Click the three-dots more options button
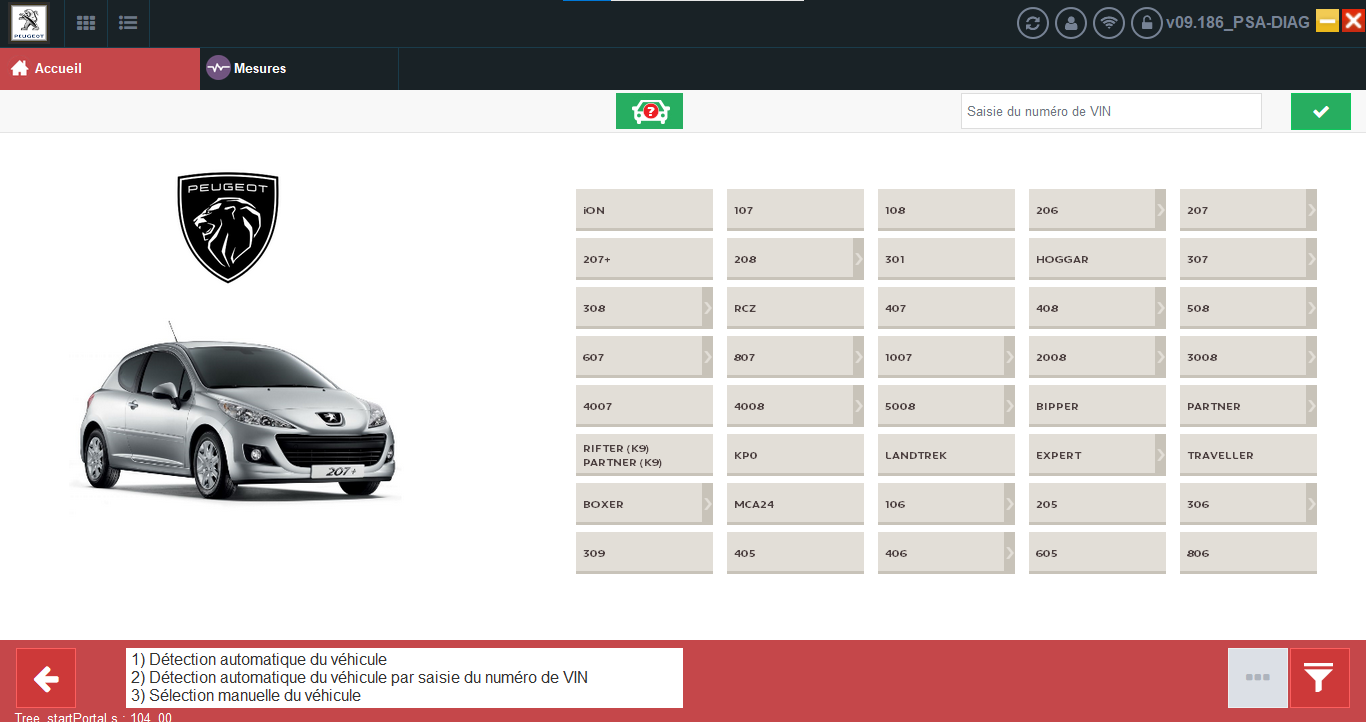 point(1258,678)
